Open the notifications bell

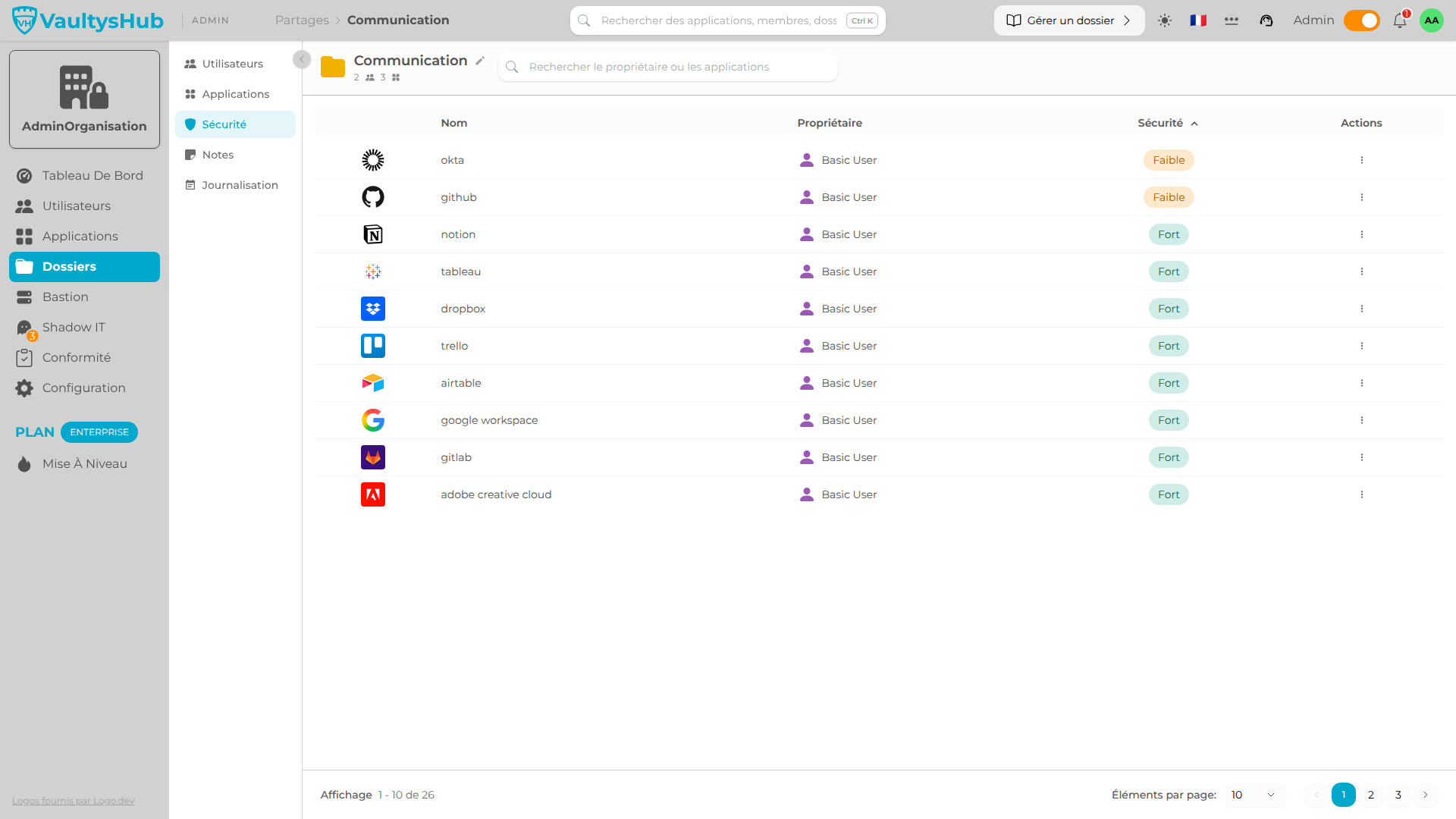pos(1400,20)
